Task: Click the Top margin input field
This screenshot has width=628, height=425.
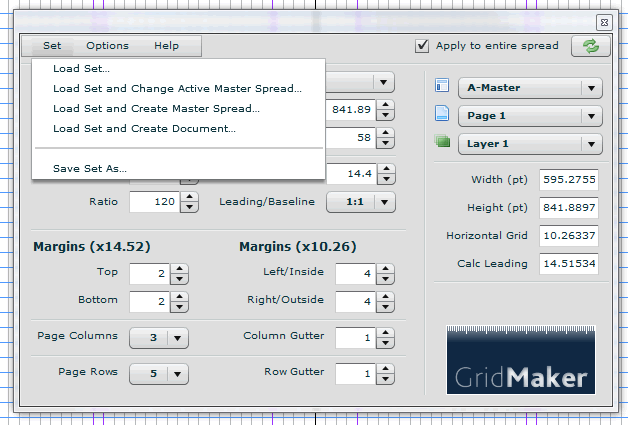Action: click(x=150, y=274)
